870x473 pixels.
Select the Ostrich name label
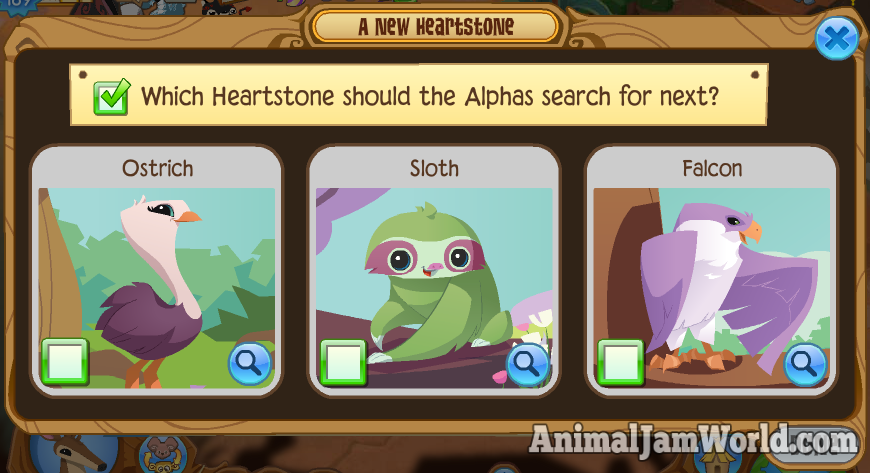[x=158, y=168]
